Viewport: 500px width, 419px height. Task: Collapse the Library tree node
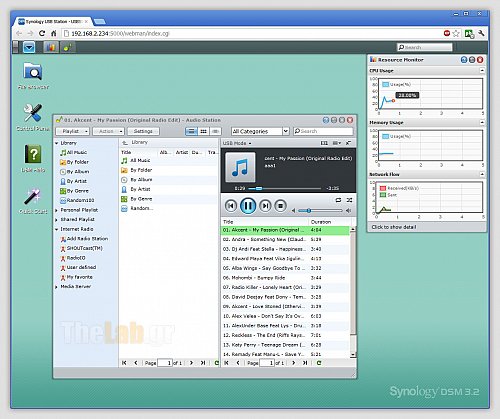pos(57,143)
